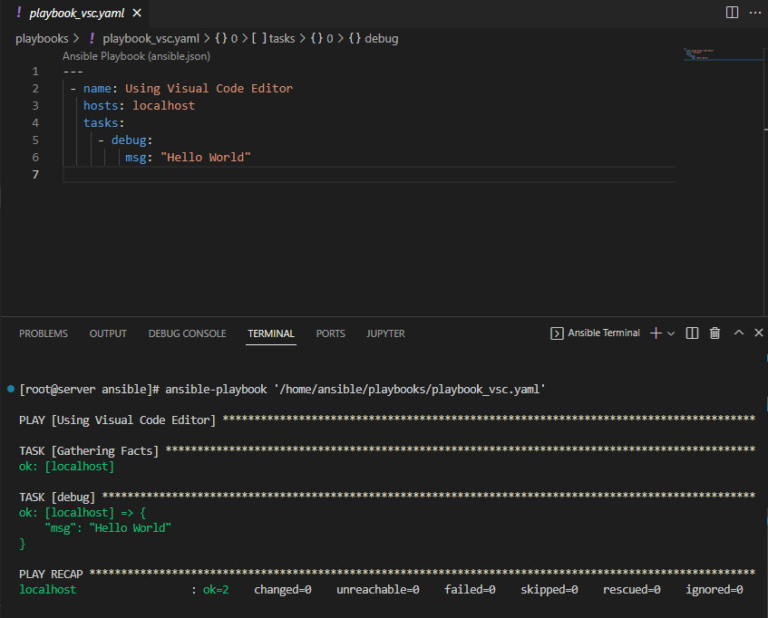768x618 pixels.
Task: Split the terminal panel
Action: pos(692,333)
